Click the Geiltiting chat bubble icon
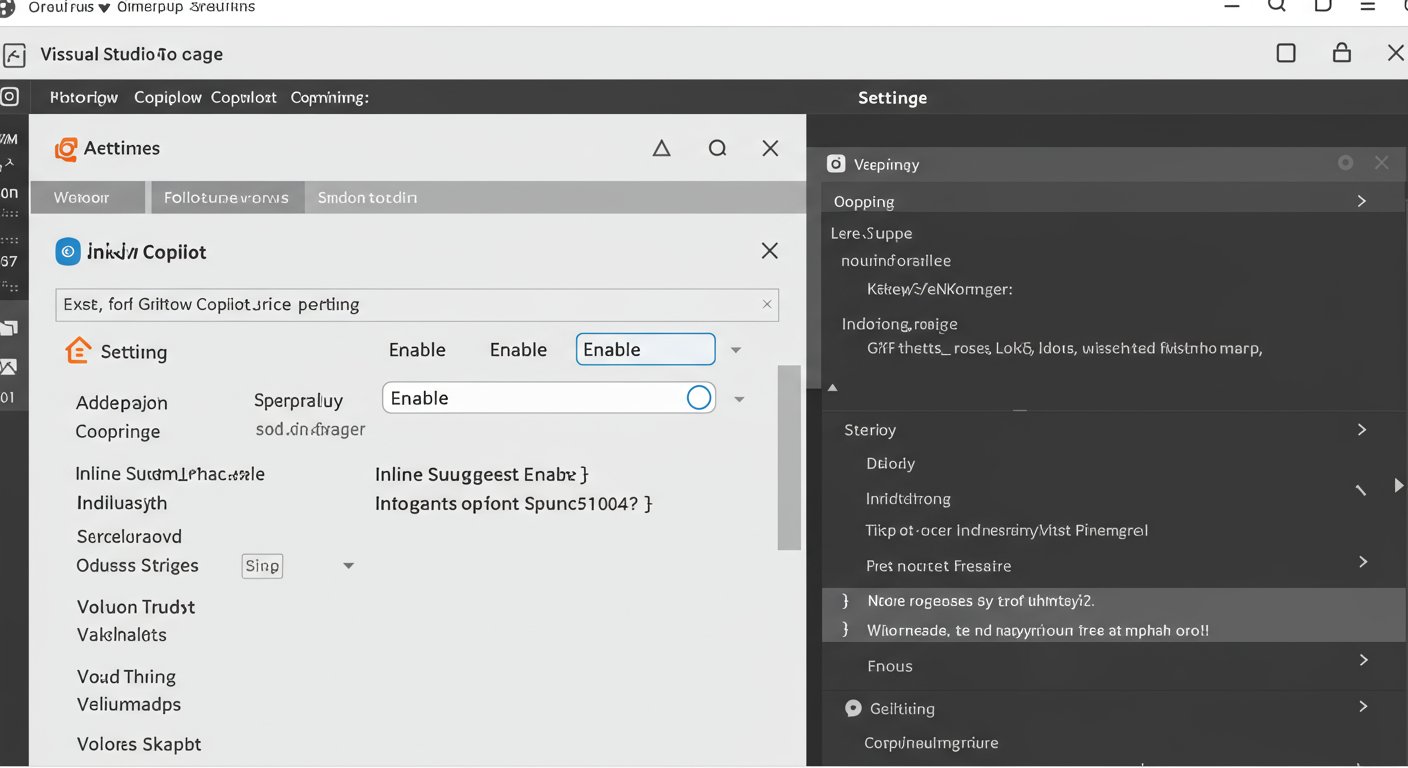Image resolution: width=1408 pixels, height=768 pixels. click(854, 708)
